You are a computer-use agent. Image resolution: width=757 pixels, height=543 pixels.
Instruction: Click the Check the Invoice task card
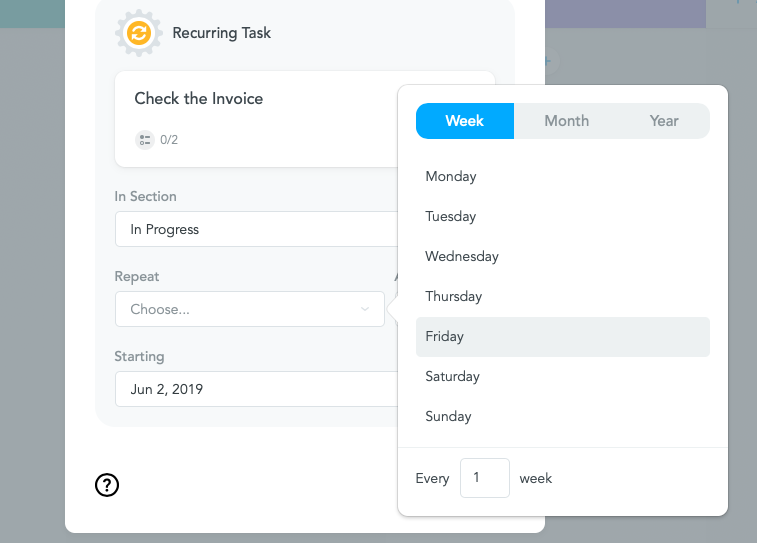pyautogui.click(x=256, y=119)
